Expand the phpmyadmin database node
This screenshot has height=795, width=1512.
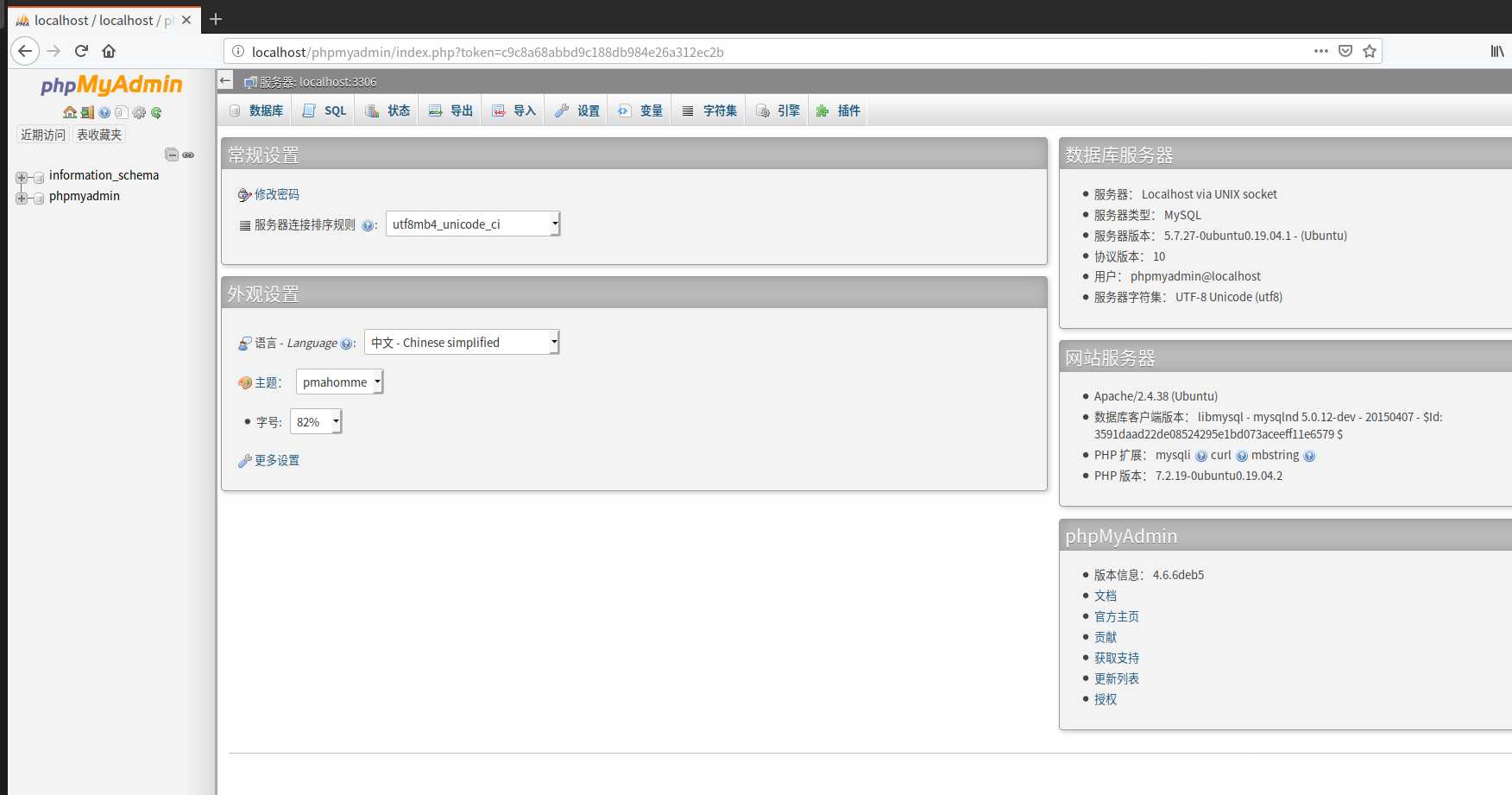[21, 198]
